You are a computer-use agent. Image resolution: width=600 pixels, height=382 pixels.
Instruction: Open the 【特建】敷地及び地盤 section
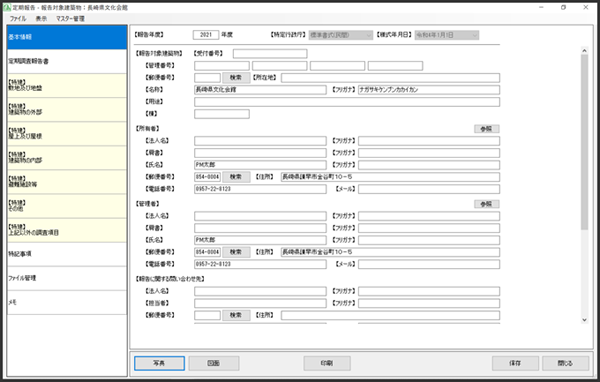(67, 85)
